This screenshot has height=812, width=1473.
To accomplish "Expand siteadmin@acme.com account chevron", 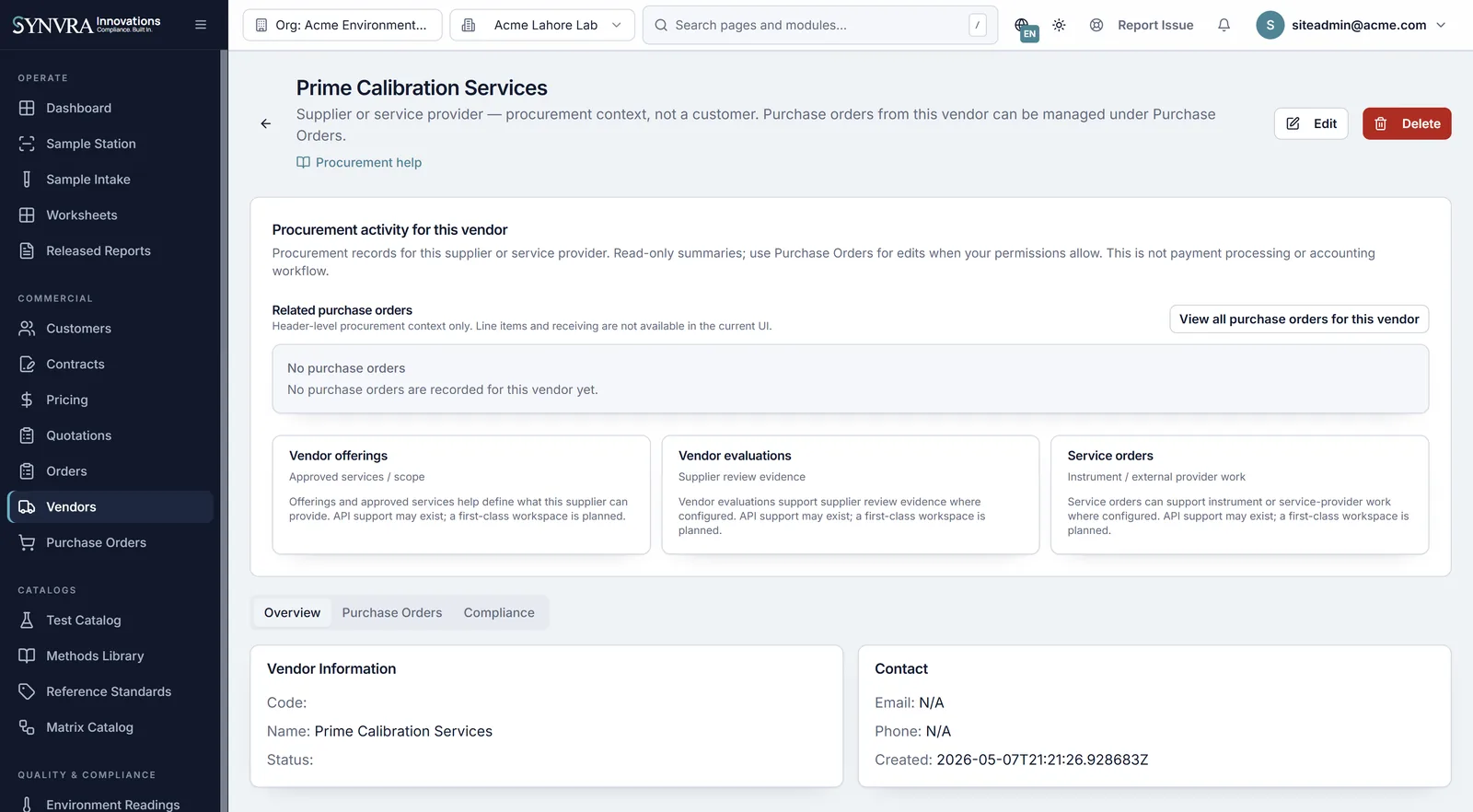I will pos(1442,25).
